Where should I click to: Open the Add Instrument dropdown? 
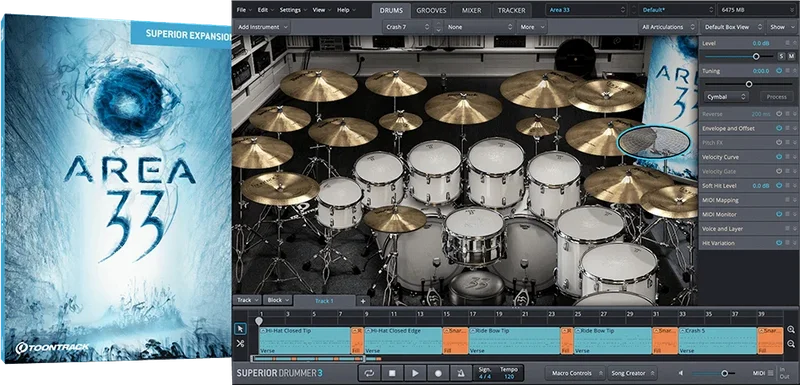(x=262, y=27)
